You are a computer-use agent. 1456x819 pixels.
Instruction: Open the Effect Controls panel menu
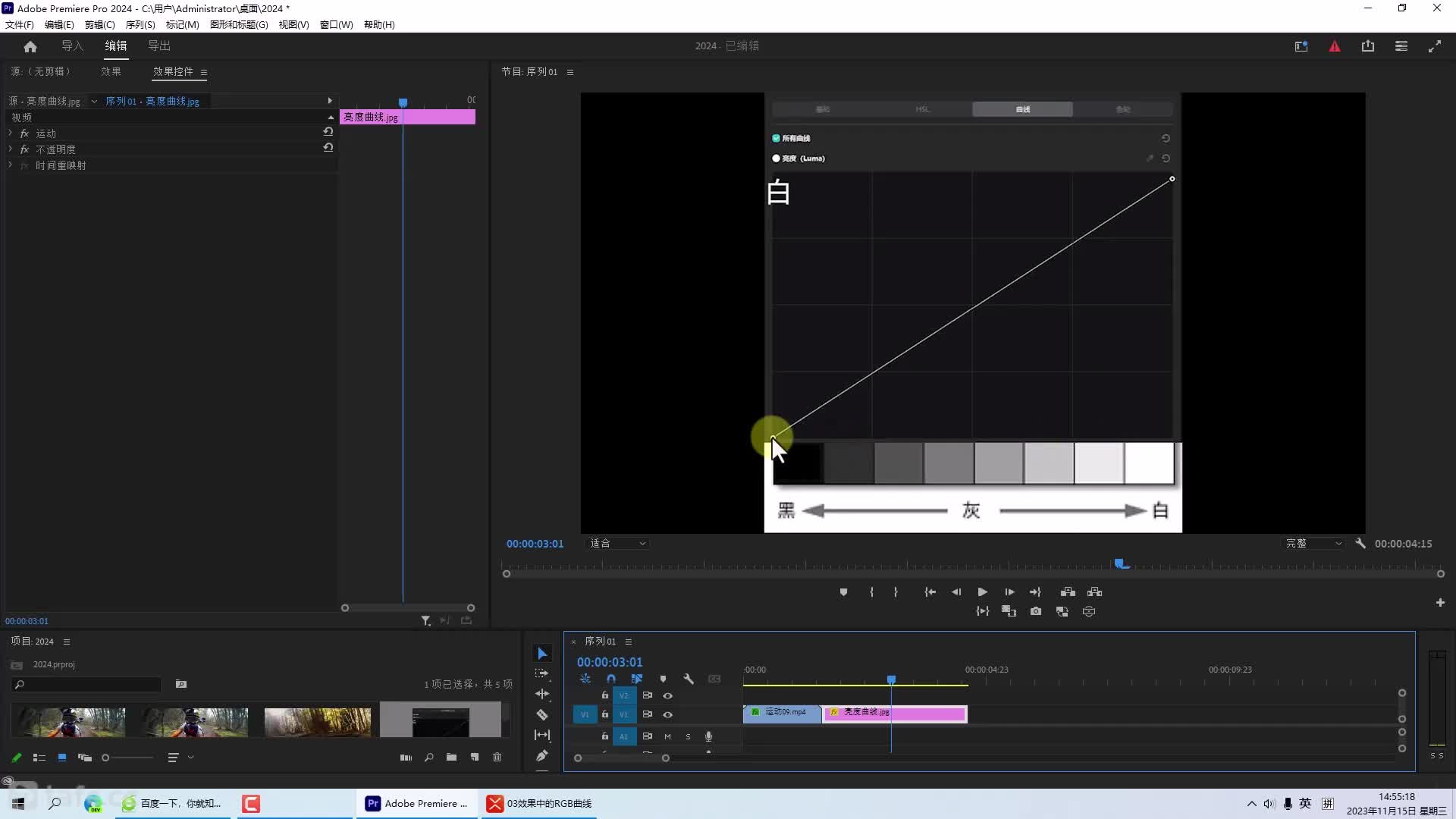(x=204, y=72)
